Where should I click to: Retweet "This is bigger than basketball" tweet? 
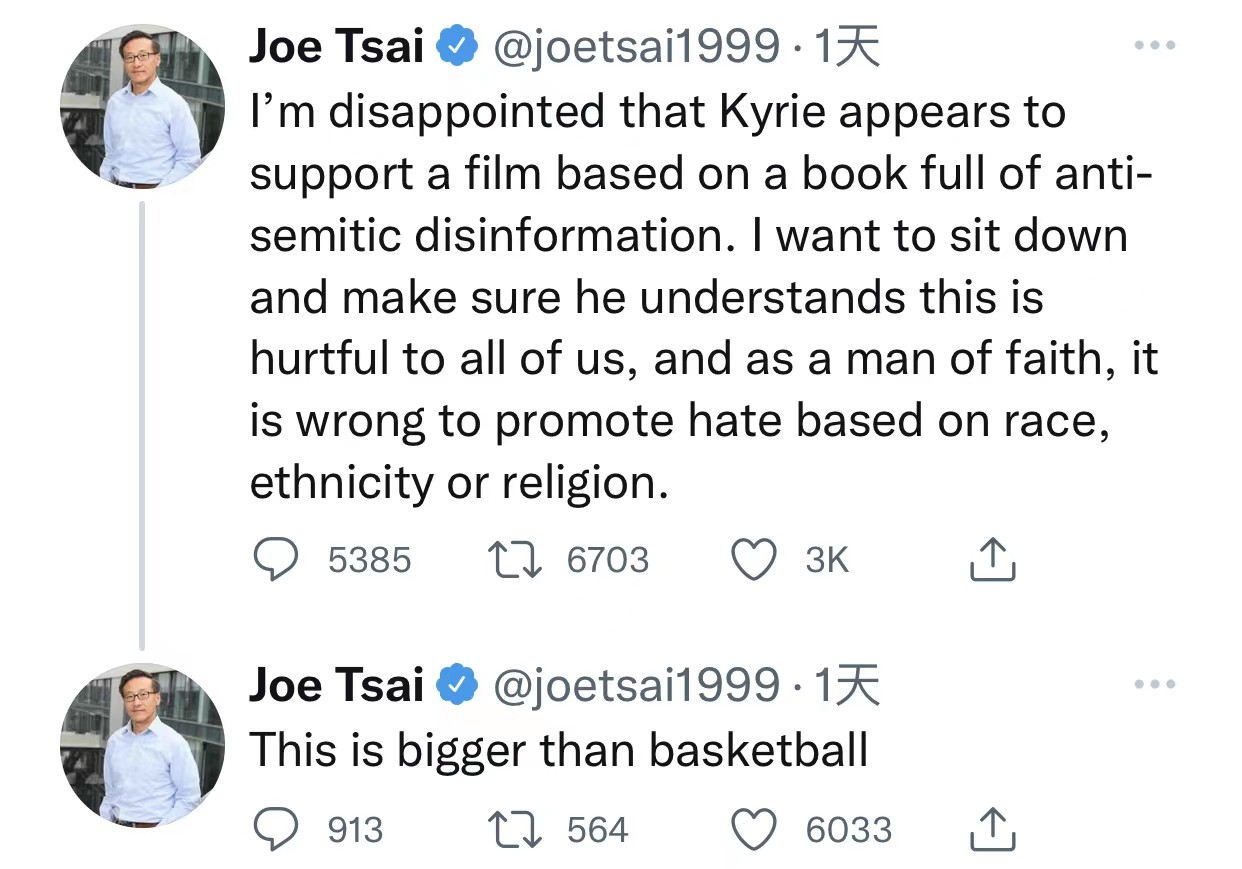pyautogui.click(x=513, y=830)
